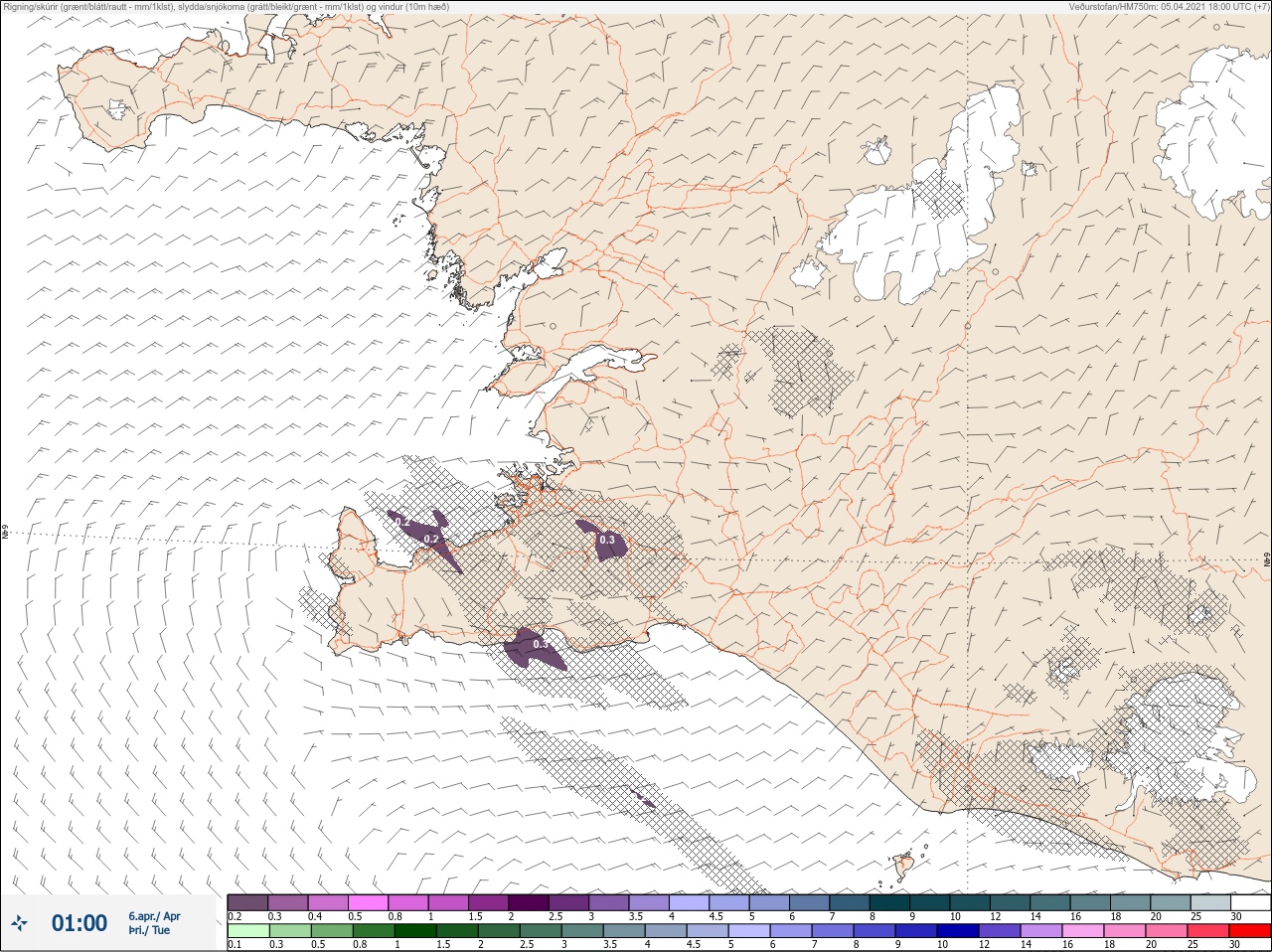Click the 'Þri./ Tue' weekday text
1272x952 pixels.
149,931
